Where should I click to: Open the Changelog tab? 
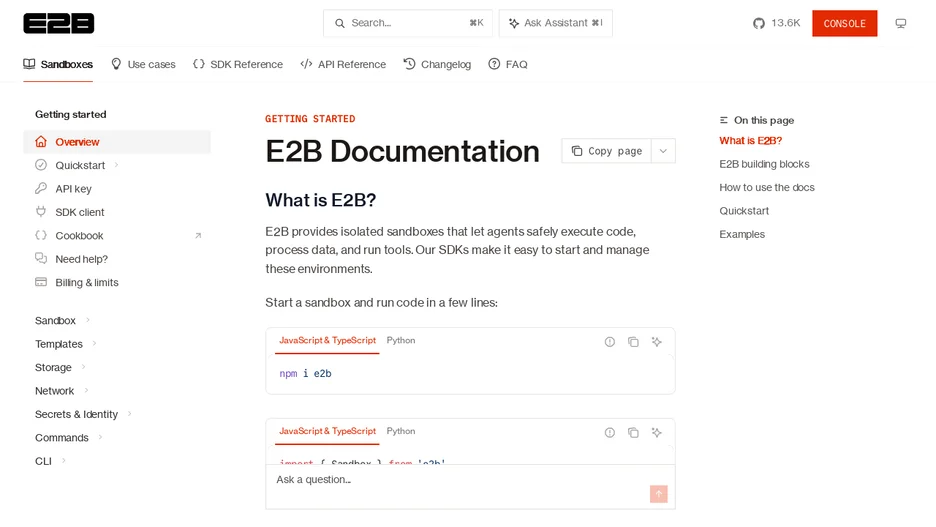[437, 64]
